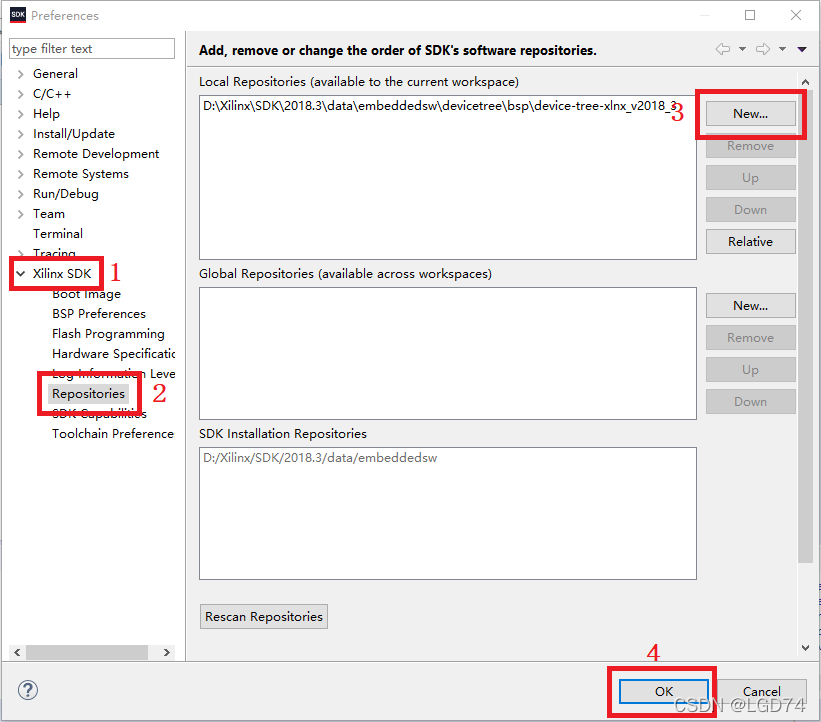Open the preferences view menu triangle

[x=802, y=49]
